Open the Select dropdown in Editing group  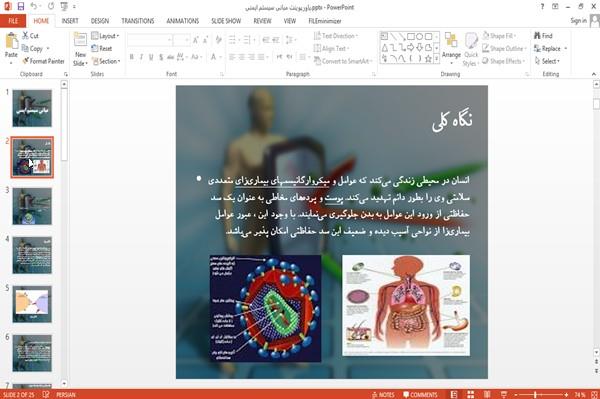click(547, 61)
